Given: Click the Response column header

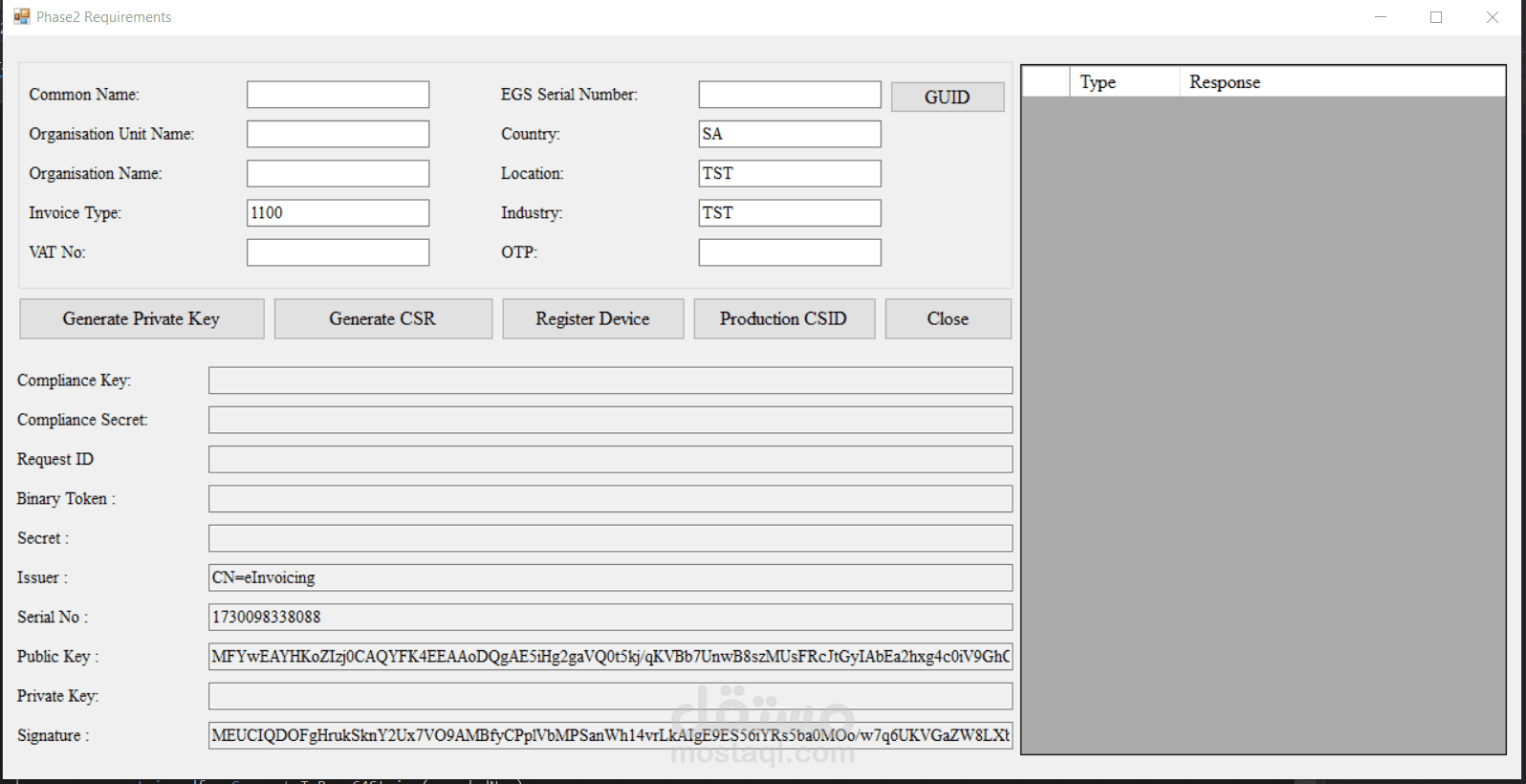Looking at the screenshot, I should [x=1342, y=82].
